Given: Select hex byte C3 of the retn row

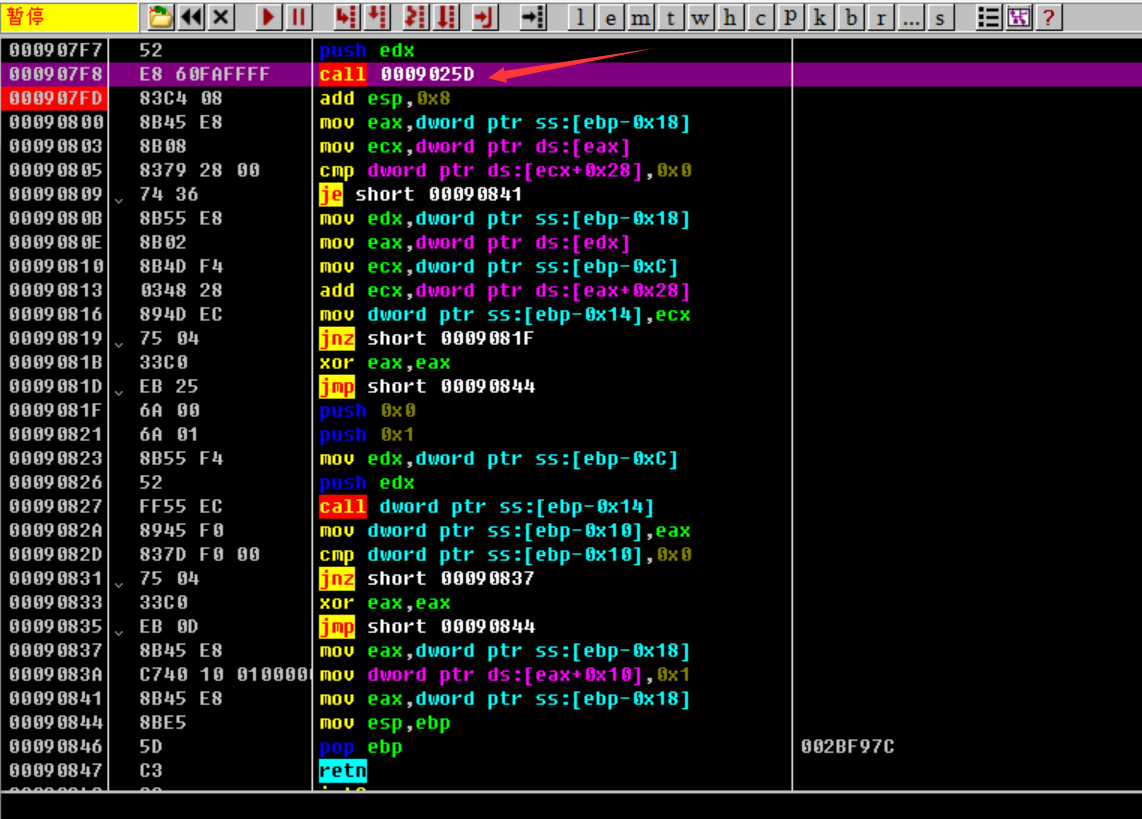Looking at the screenshot, I should point(151,771).
